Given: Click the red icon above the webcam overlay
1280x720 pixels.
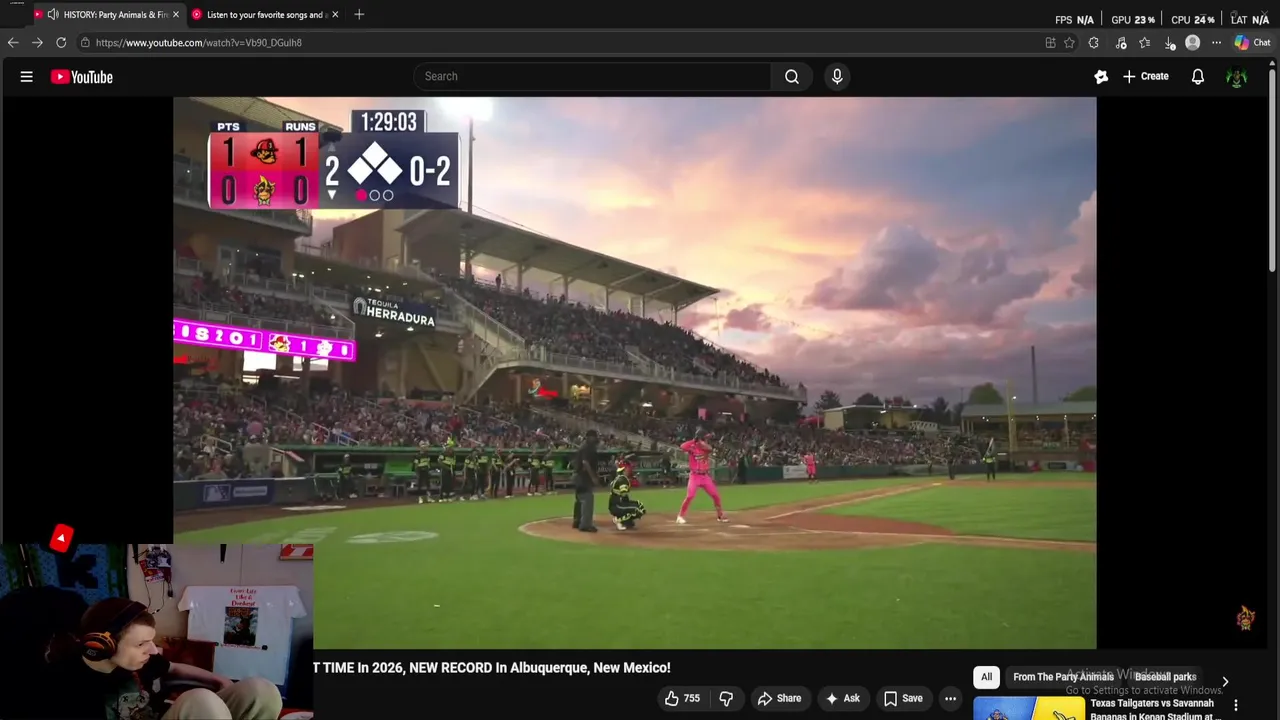Looking at the screenshot, I should pos(61,538).
